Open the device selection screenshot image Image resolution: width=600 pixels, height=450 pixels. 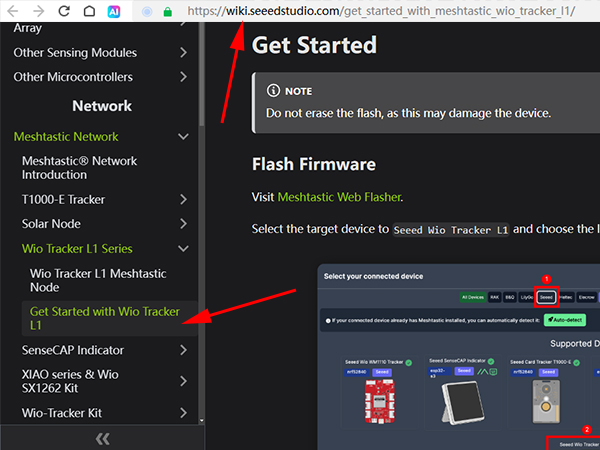coord(460,355)
